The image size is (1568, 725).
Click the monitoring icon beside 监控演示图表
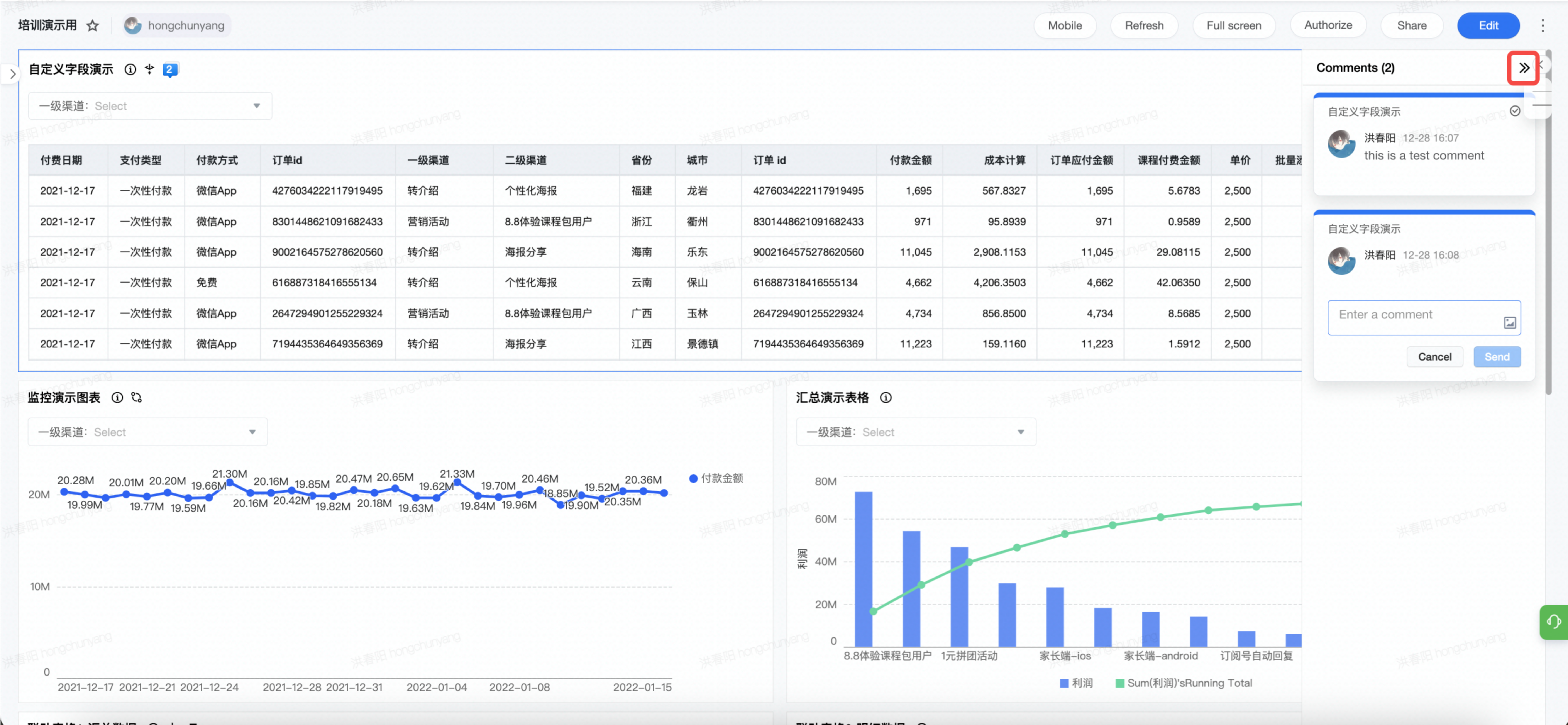pyautogui.click(x=136, y=398)
